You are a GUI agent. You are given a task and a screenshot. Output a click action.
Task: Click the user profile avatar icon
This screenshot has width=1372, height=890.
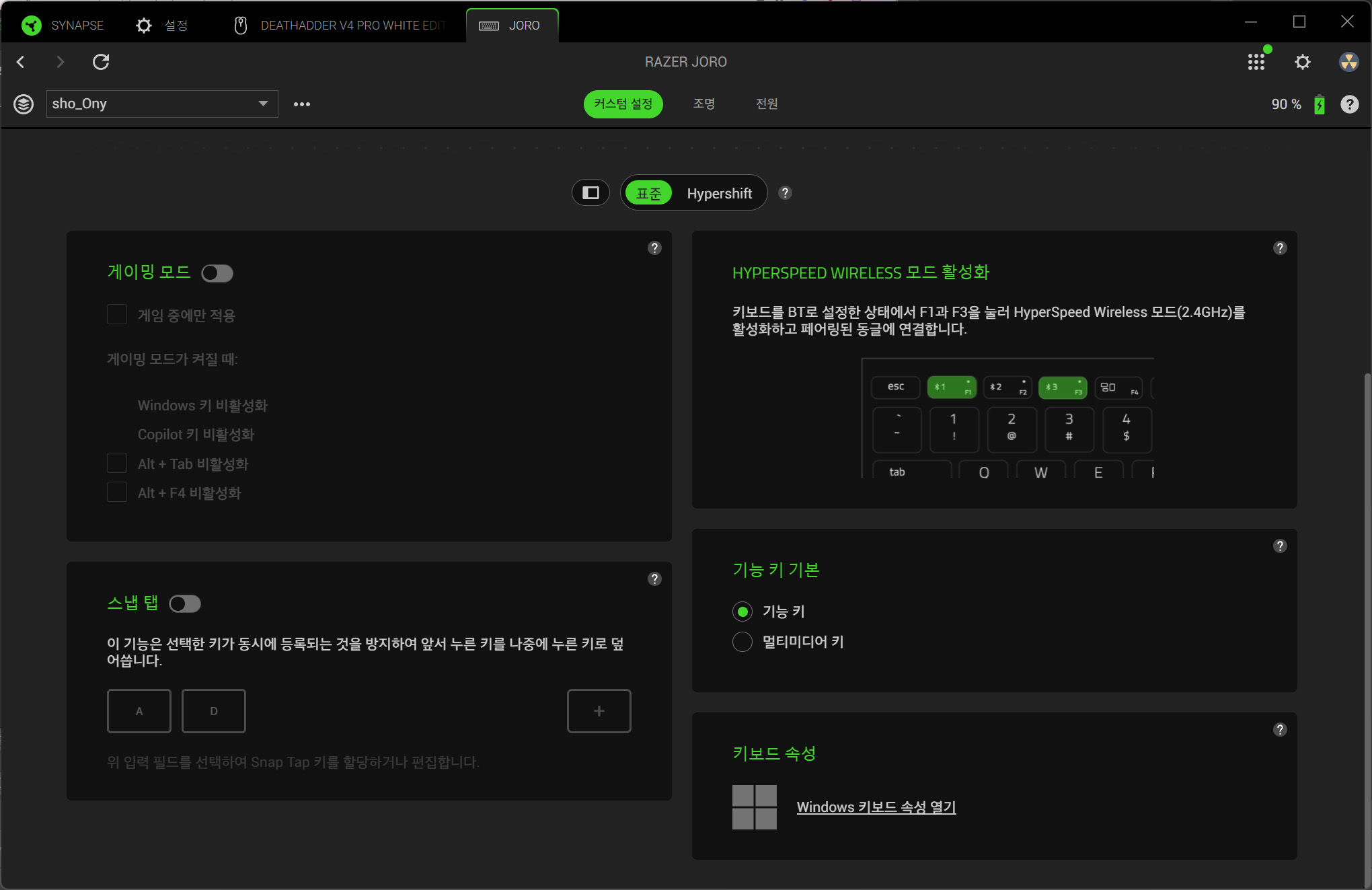click(1348, 62)
